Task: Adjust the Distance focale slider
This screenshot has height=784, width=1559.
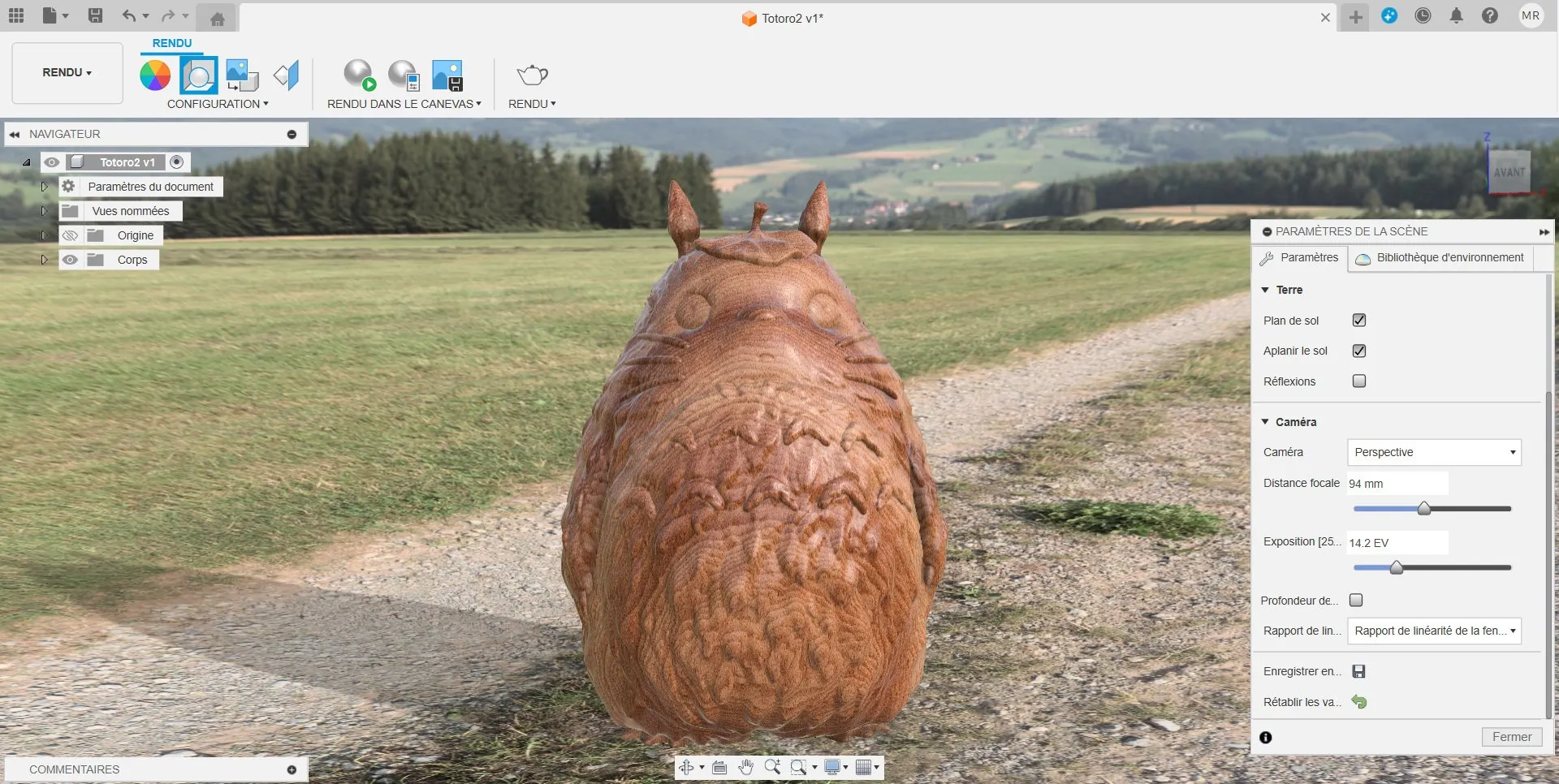Action: click(1423, 509)
